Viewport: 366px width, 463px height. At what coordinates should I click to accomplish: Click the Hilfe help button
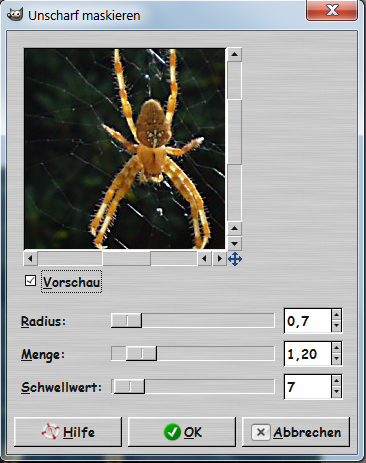click(68, 432)
